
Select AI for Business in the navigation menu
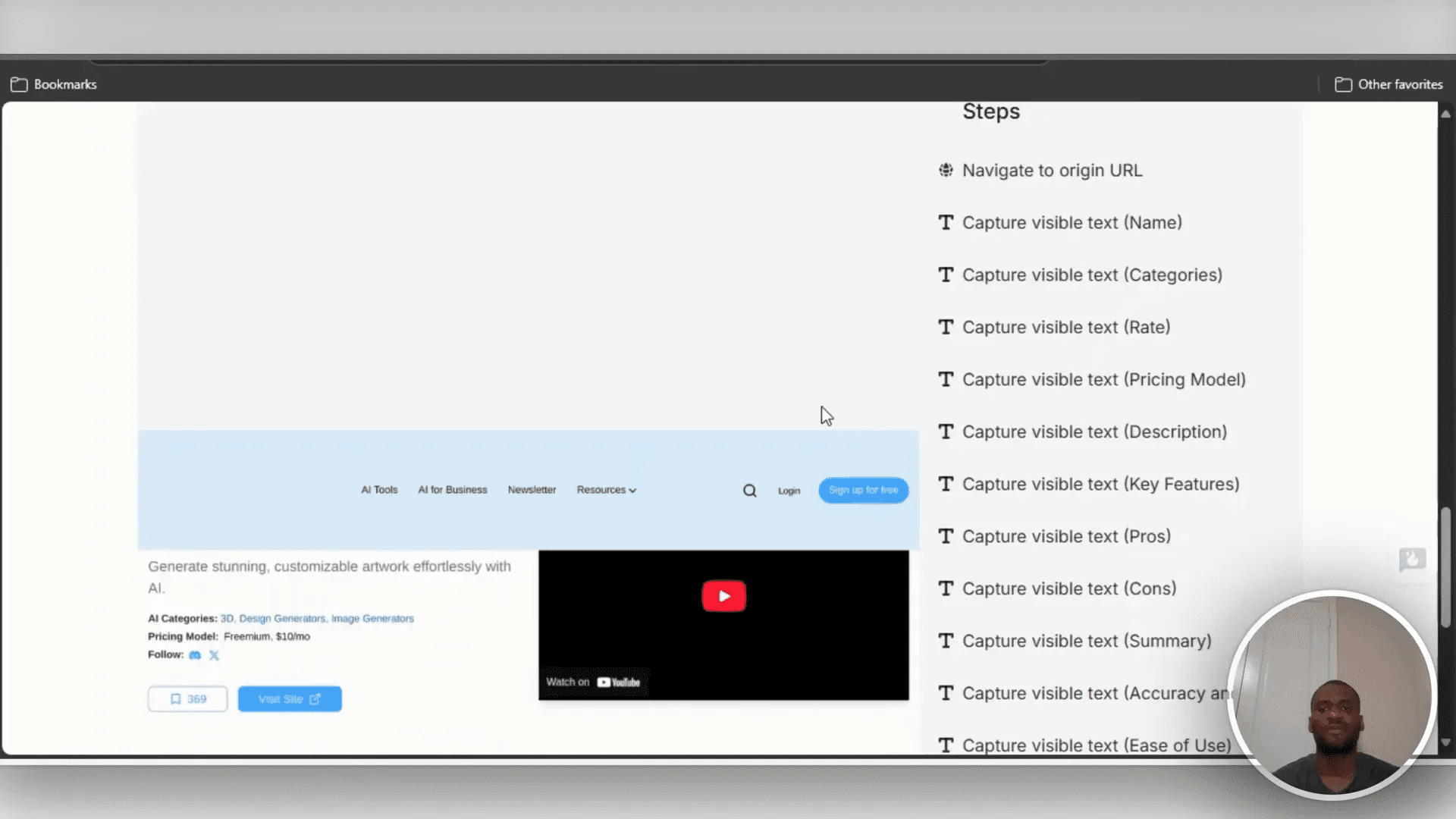452,490
